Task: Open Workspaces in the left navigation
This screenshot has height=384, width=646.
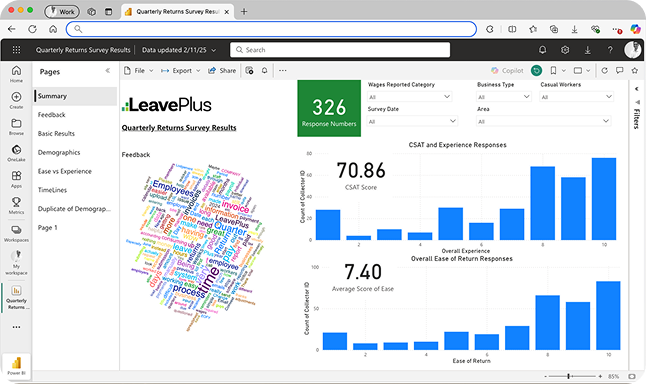Action: (x=16, y=233)
